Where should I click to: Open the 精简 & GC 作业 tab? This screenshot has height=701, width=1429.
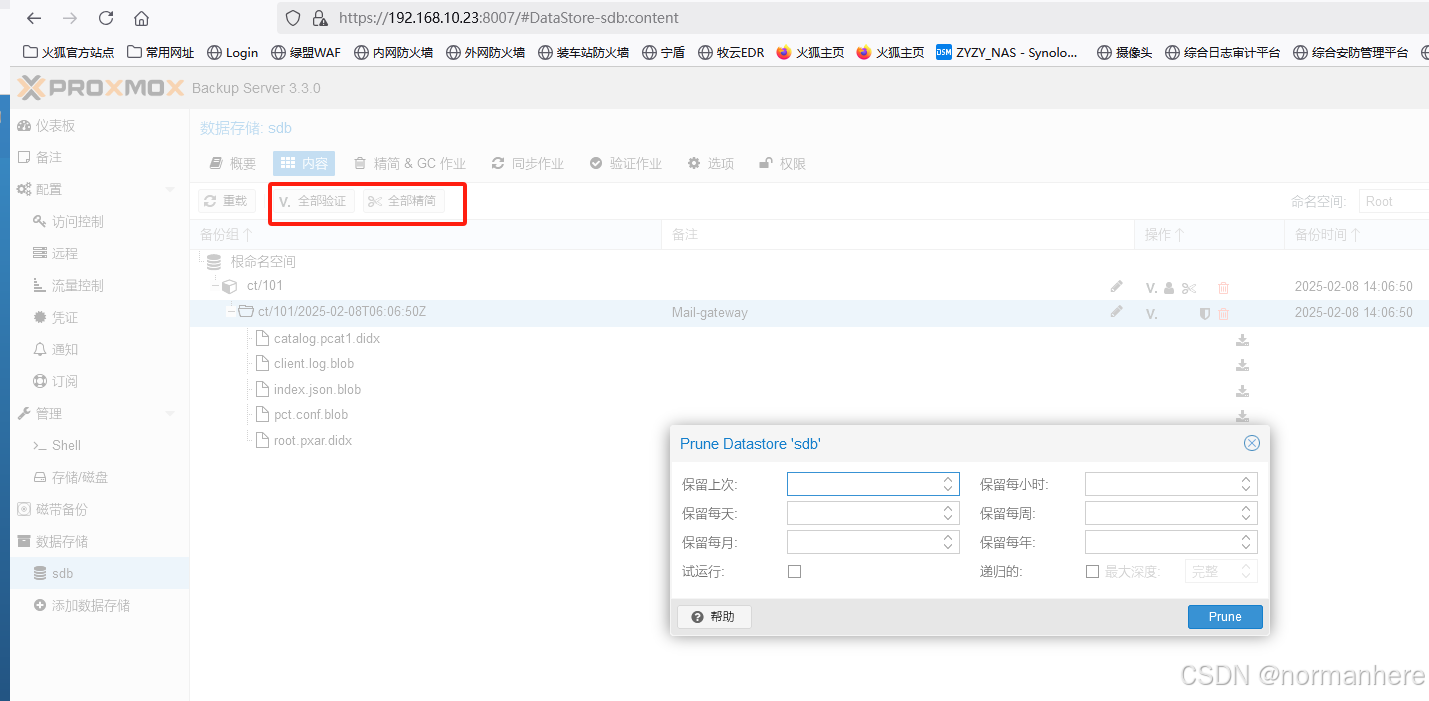(410, 163)
